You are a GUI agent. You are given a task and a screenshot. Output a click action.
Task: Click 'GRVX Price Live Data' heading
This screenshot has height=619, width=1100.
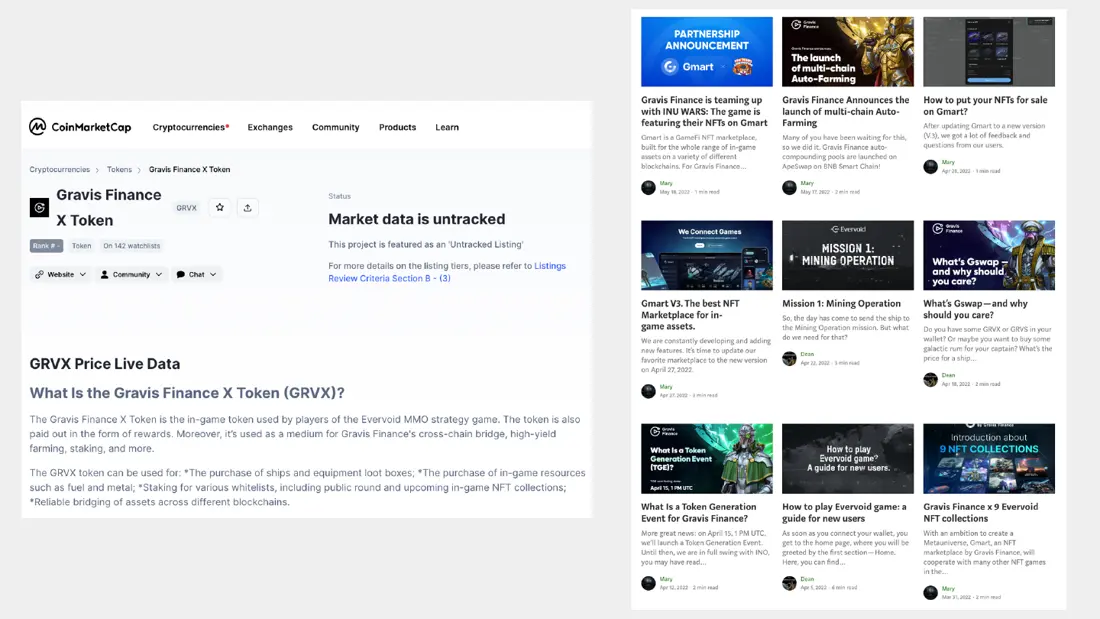[105, 364]
